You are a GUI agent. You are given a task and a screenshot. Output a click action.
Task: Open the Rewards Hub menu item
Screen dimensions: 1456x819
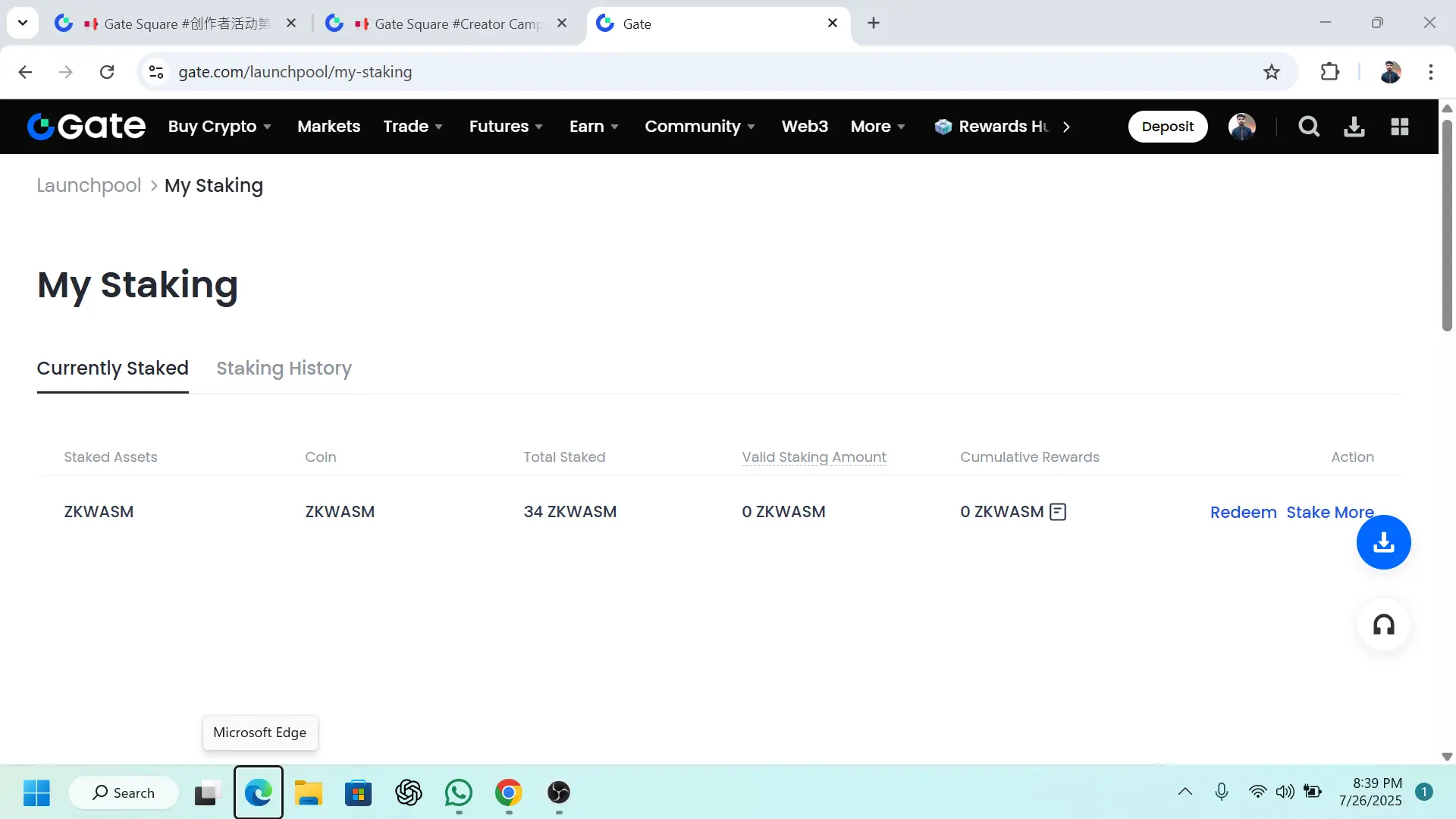tap(993, 127)
